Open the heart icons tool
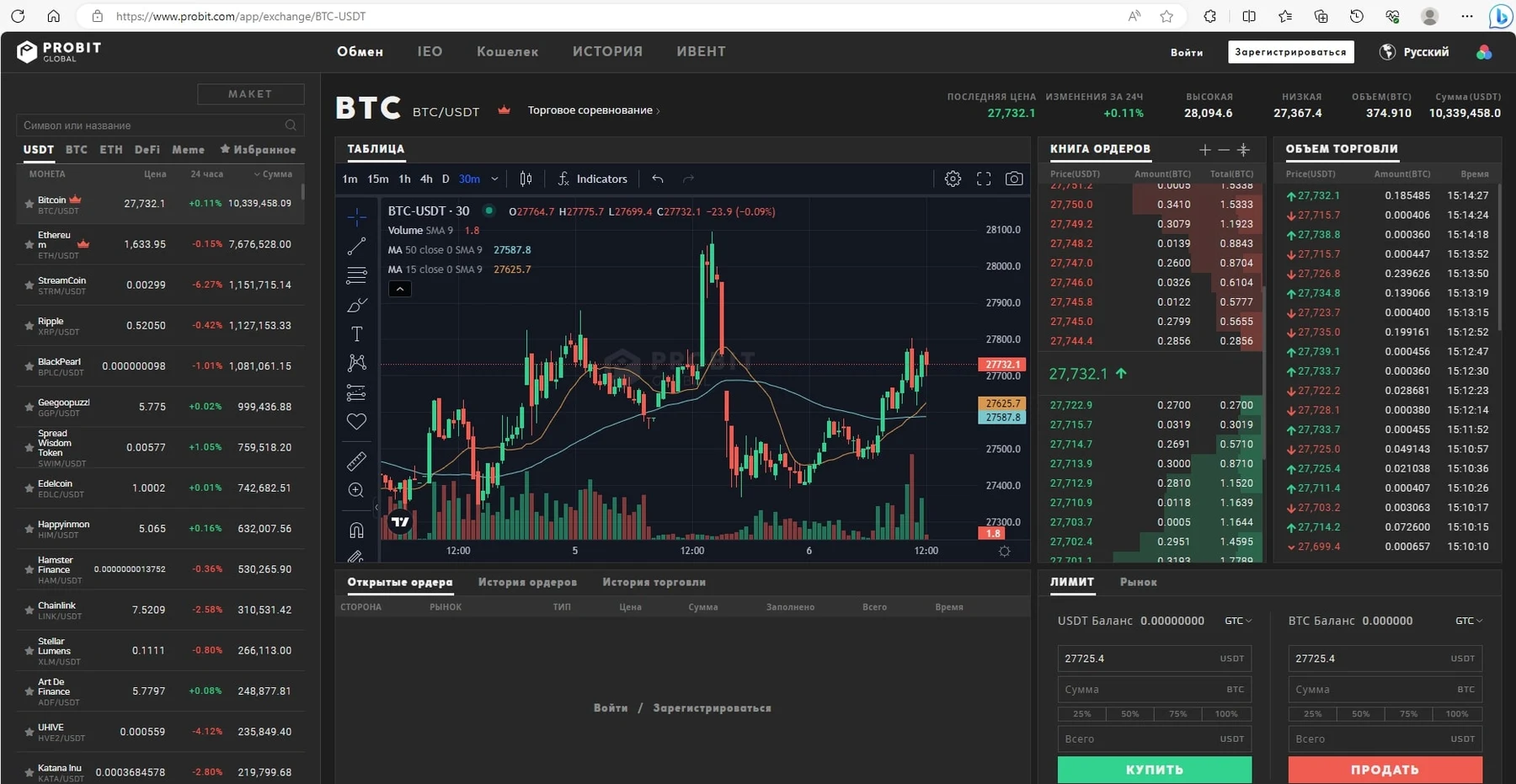The image size is (1516, 784). (357, 421)
